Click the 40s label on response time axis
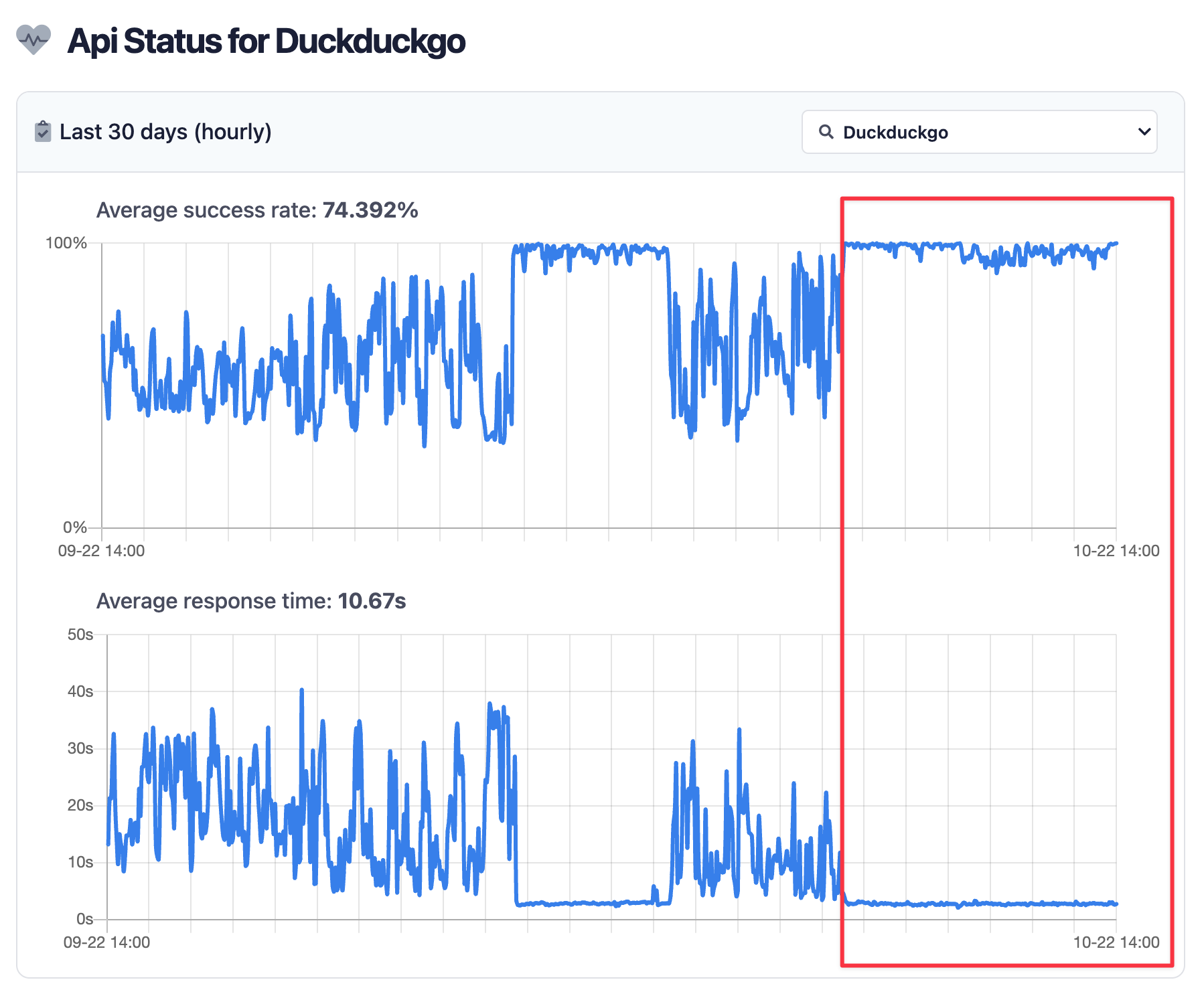This screenshot has width=1204, height=996. click(x=80, y=691)
